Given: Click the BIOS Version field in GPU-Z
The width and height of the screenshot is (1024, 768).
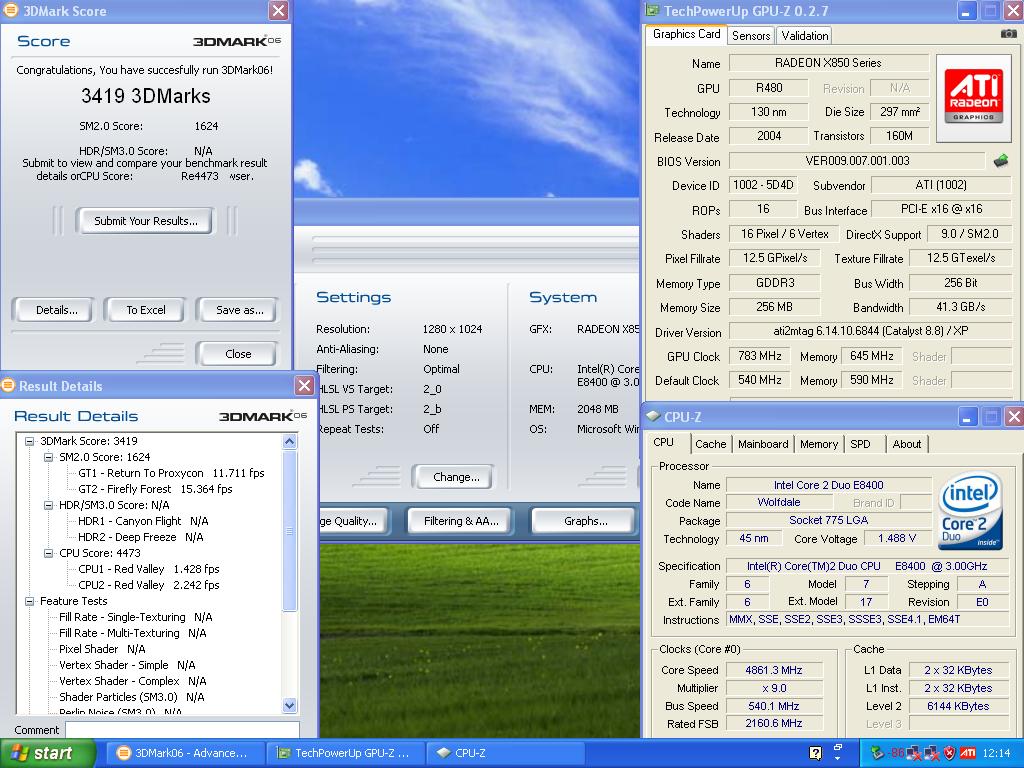Looking at the screenshot, I should (857, 161).
